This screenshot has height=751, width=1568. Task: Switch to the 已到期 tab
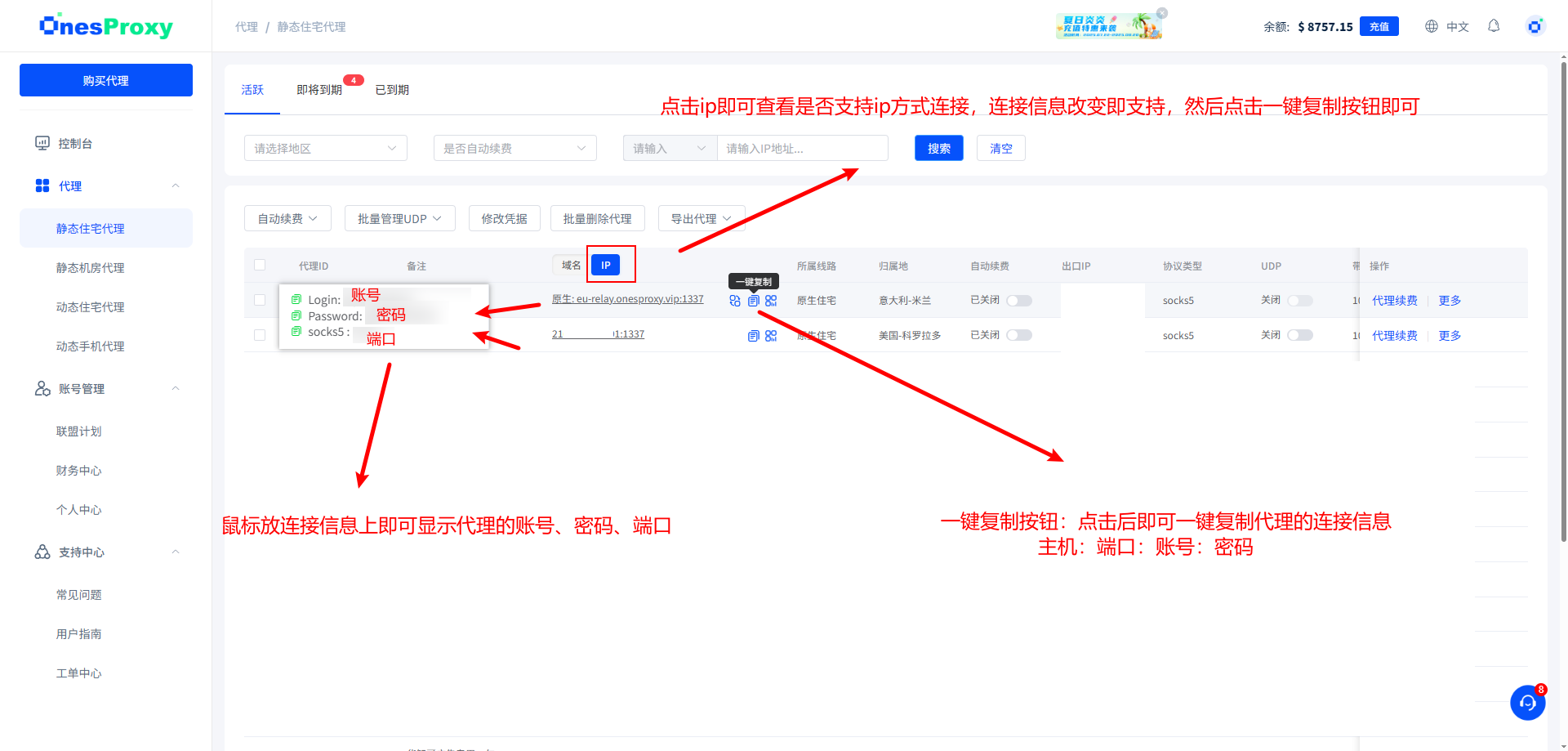coord(392,90)
